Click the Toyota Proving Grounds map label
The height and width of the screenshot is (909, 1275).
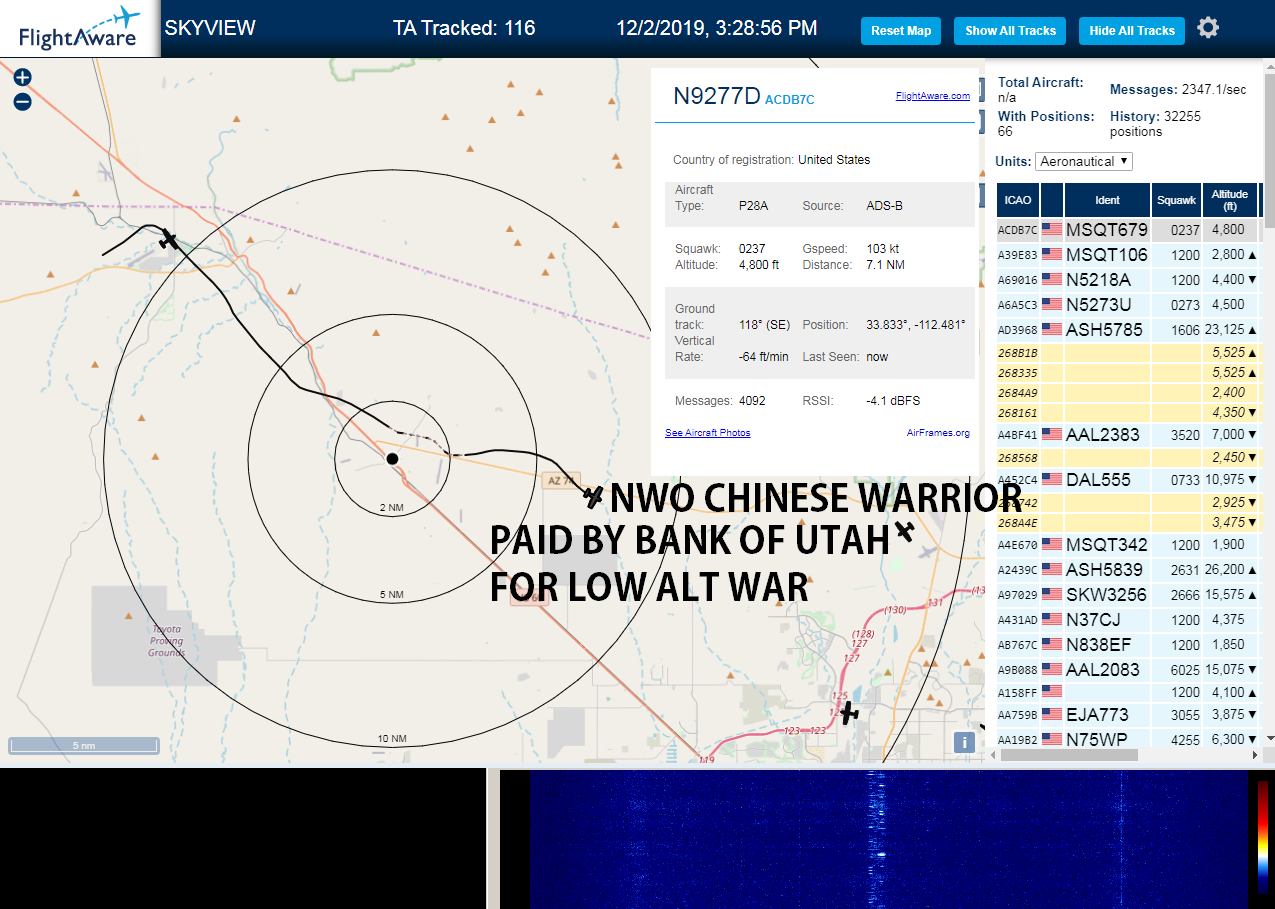coord(167,640)
